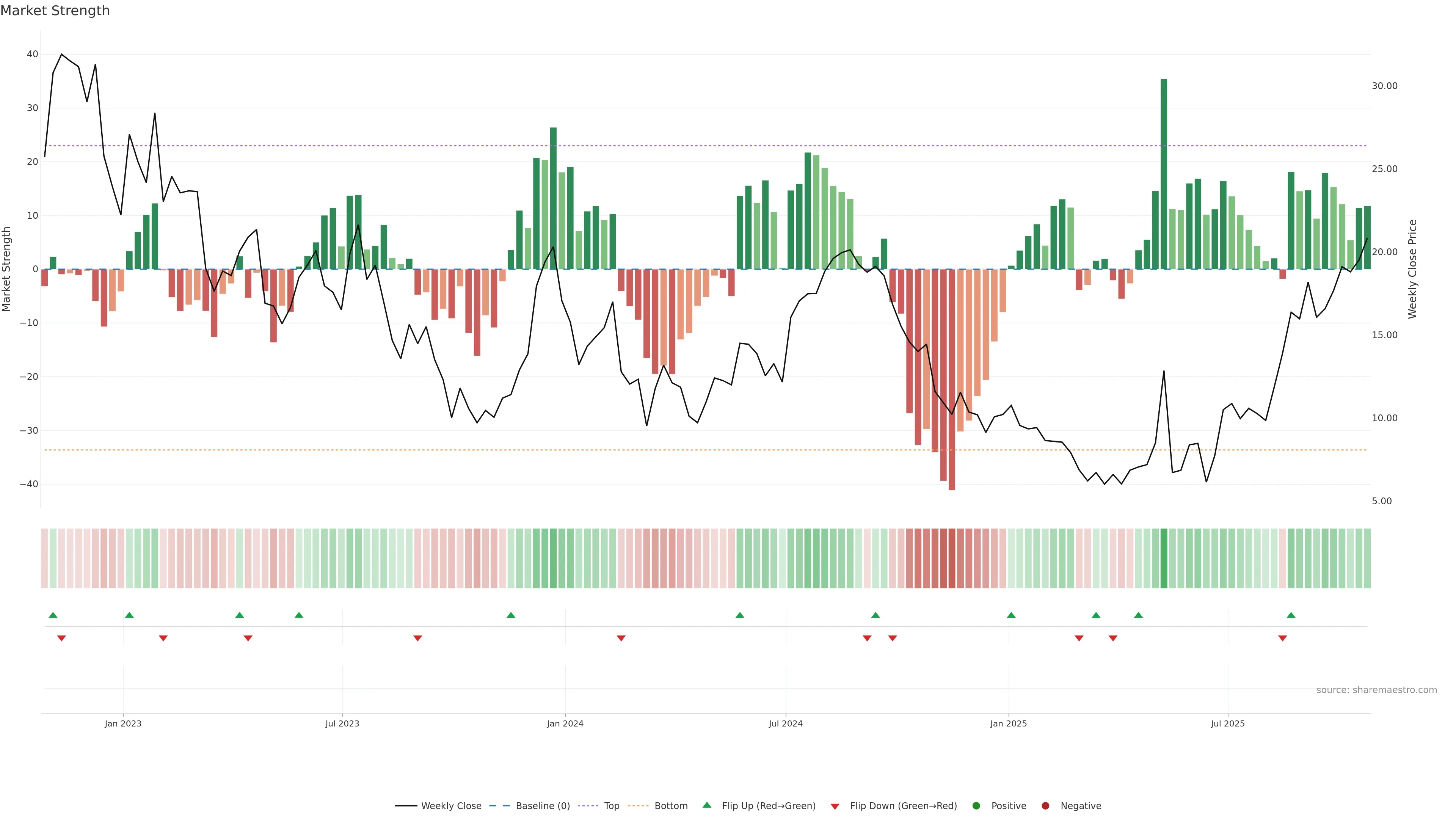
Task: Click the rightmost green flip-up triangle marker
Action: [x=1291, y=615]
